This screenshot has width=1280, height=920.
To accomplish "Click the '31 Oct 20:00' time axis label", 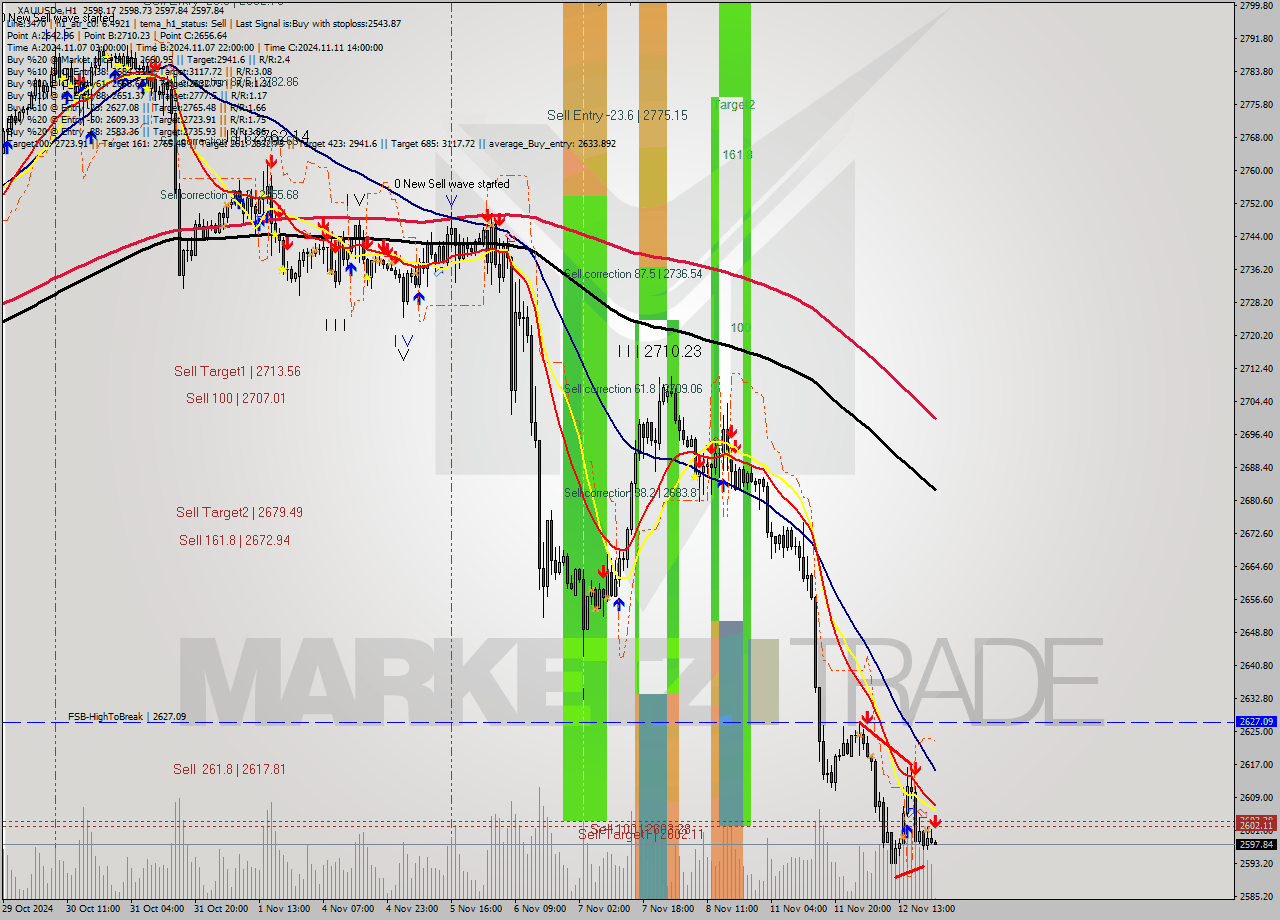I will click(x=222, y=909).
